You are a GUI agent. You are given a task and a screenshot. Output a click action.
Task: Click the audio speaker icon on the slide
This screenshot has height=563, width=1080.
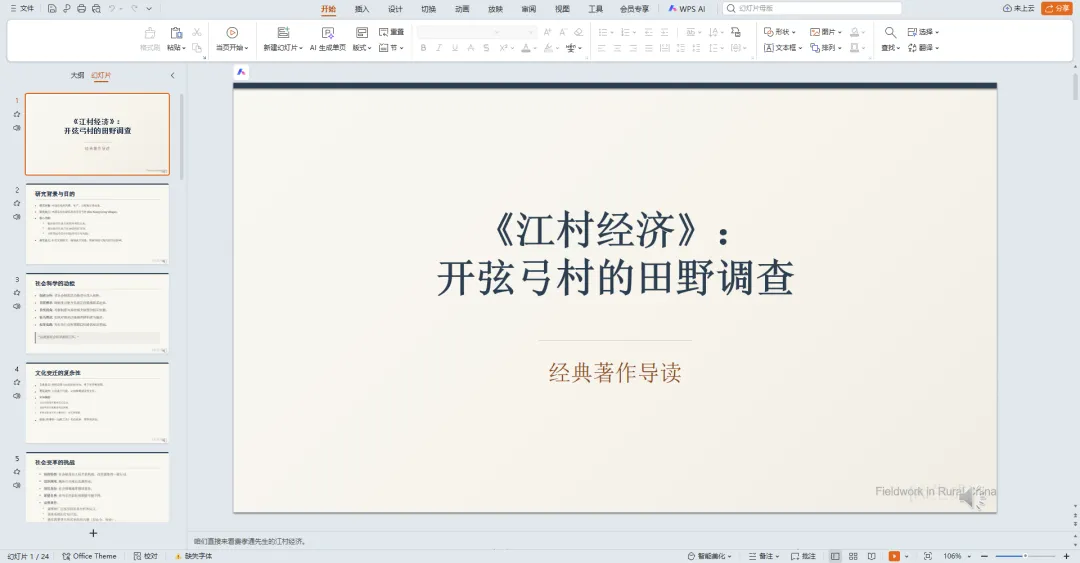972,498
